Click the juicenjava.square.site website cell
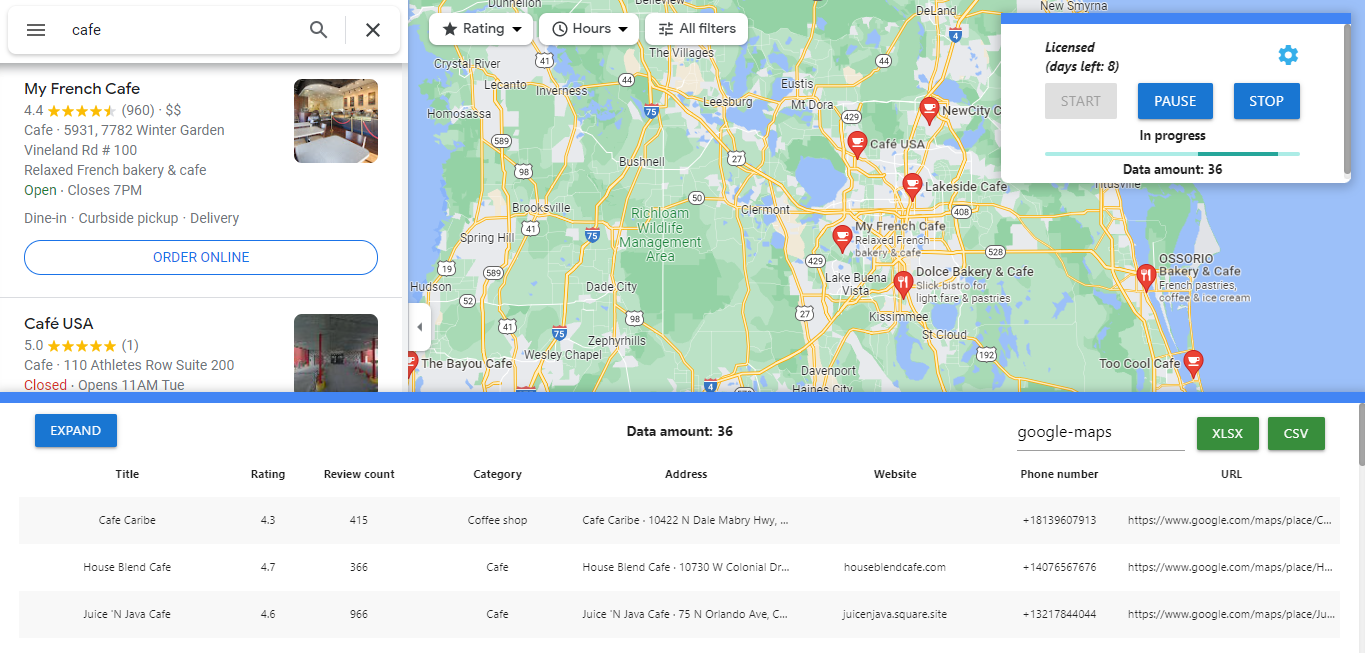Viewport: 1365px width, 653px height. pos(895,614)
